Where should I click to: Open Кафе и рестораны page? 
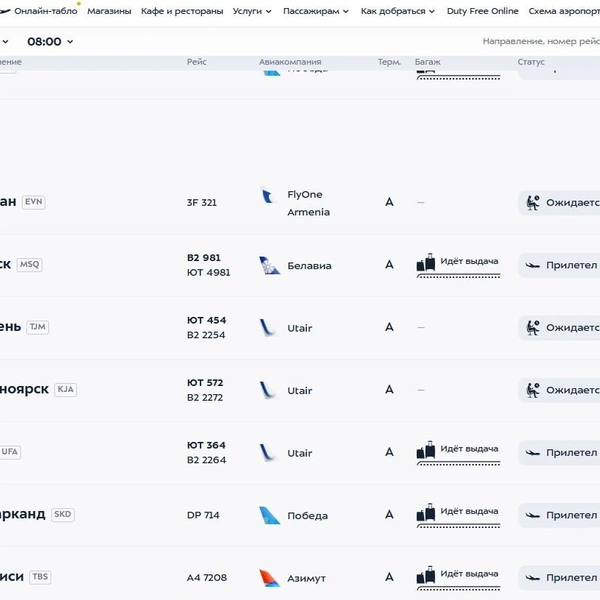[x=182, y=11]
